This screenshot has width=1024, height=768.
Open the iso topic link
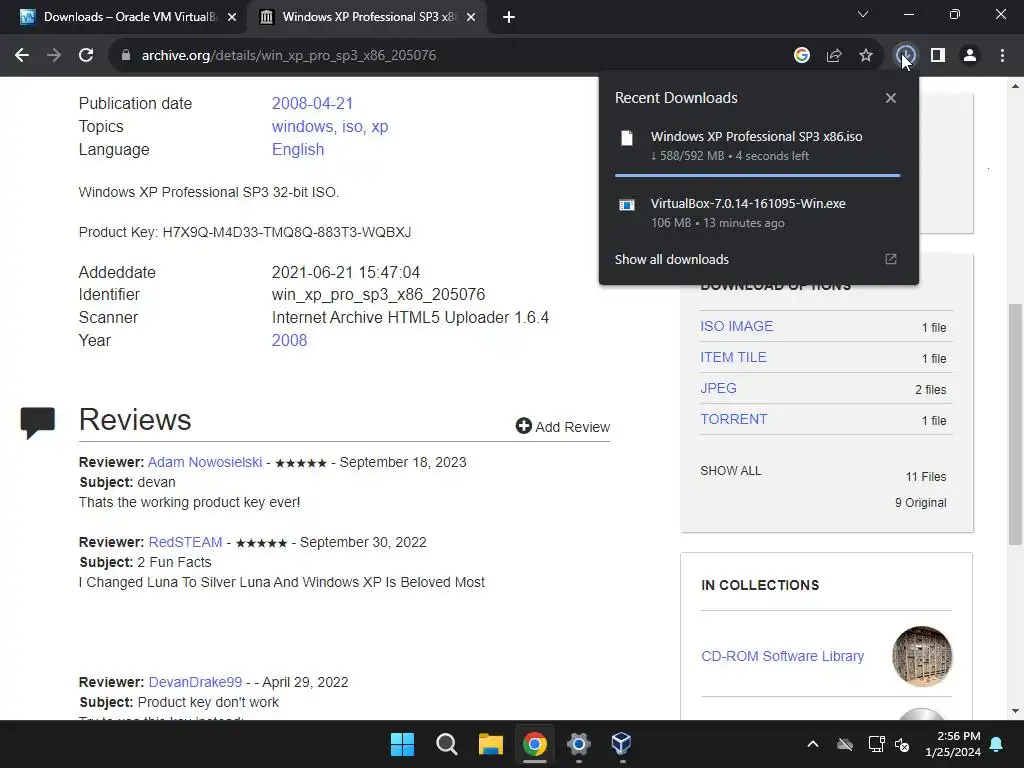[353, 126]
